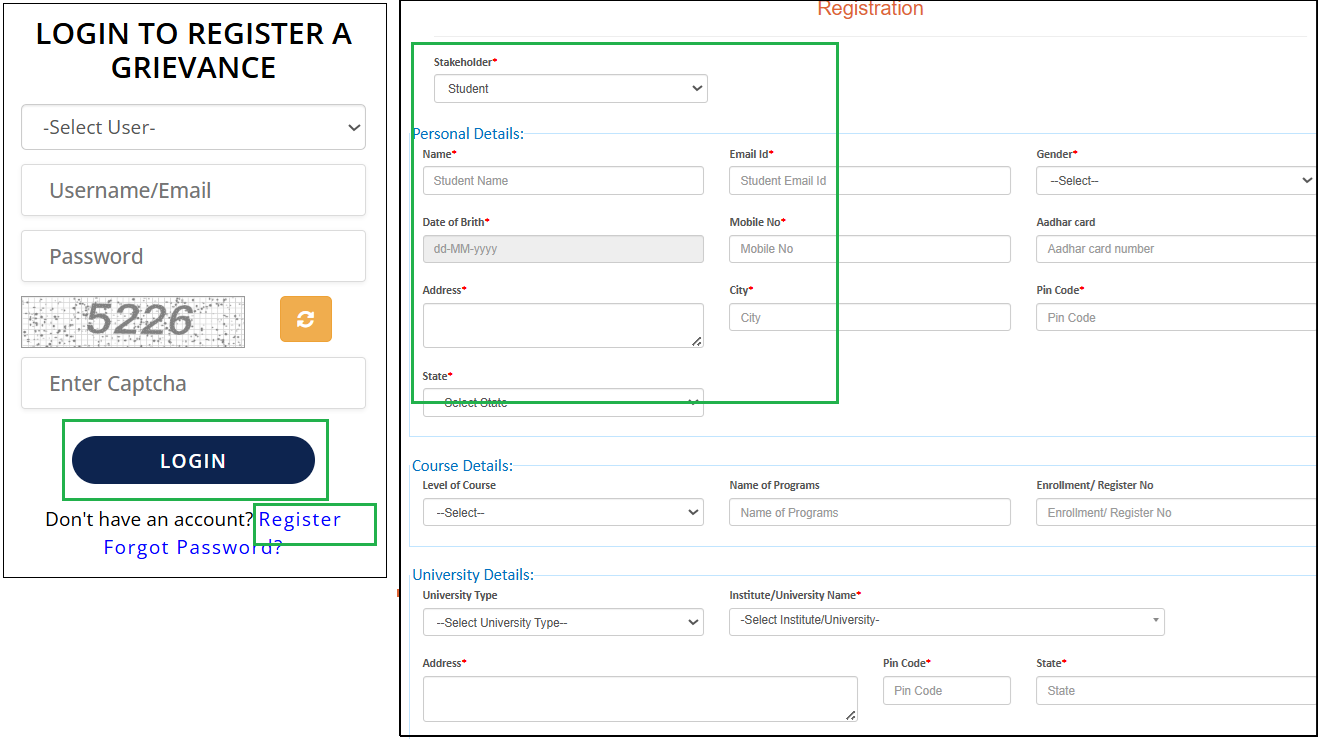The image size is (1319, 739).
Task: Focus the Aadhar card number field
Action: tap(1175, 249)
